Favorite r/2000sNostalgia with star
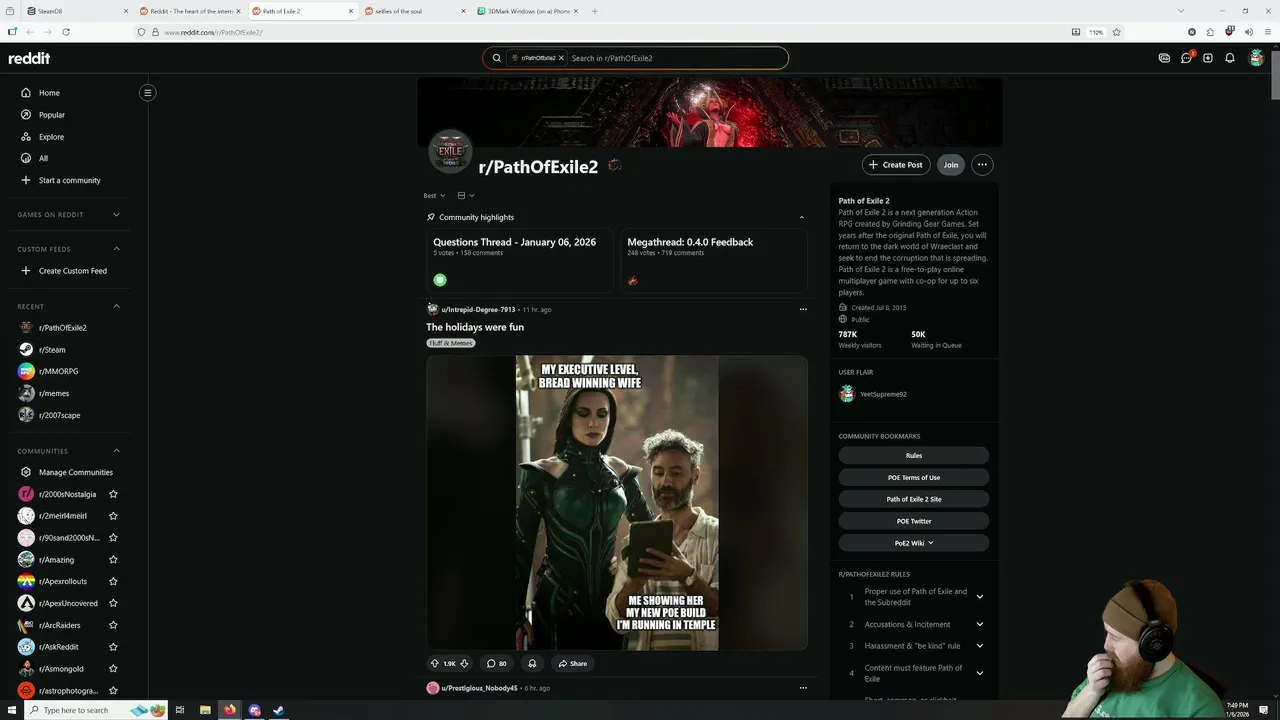1280x720 pixels. 113,494
